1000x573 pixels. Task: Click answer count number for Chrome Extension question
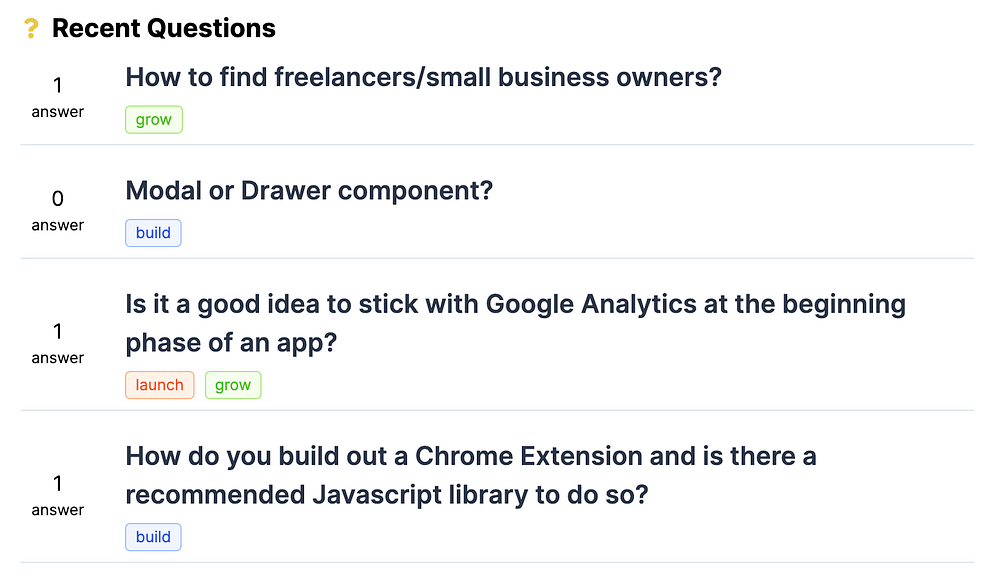[58, 484]
